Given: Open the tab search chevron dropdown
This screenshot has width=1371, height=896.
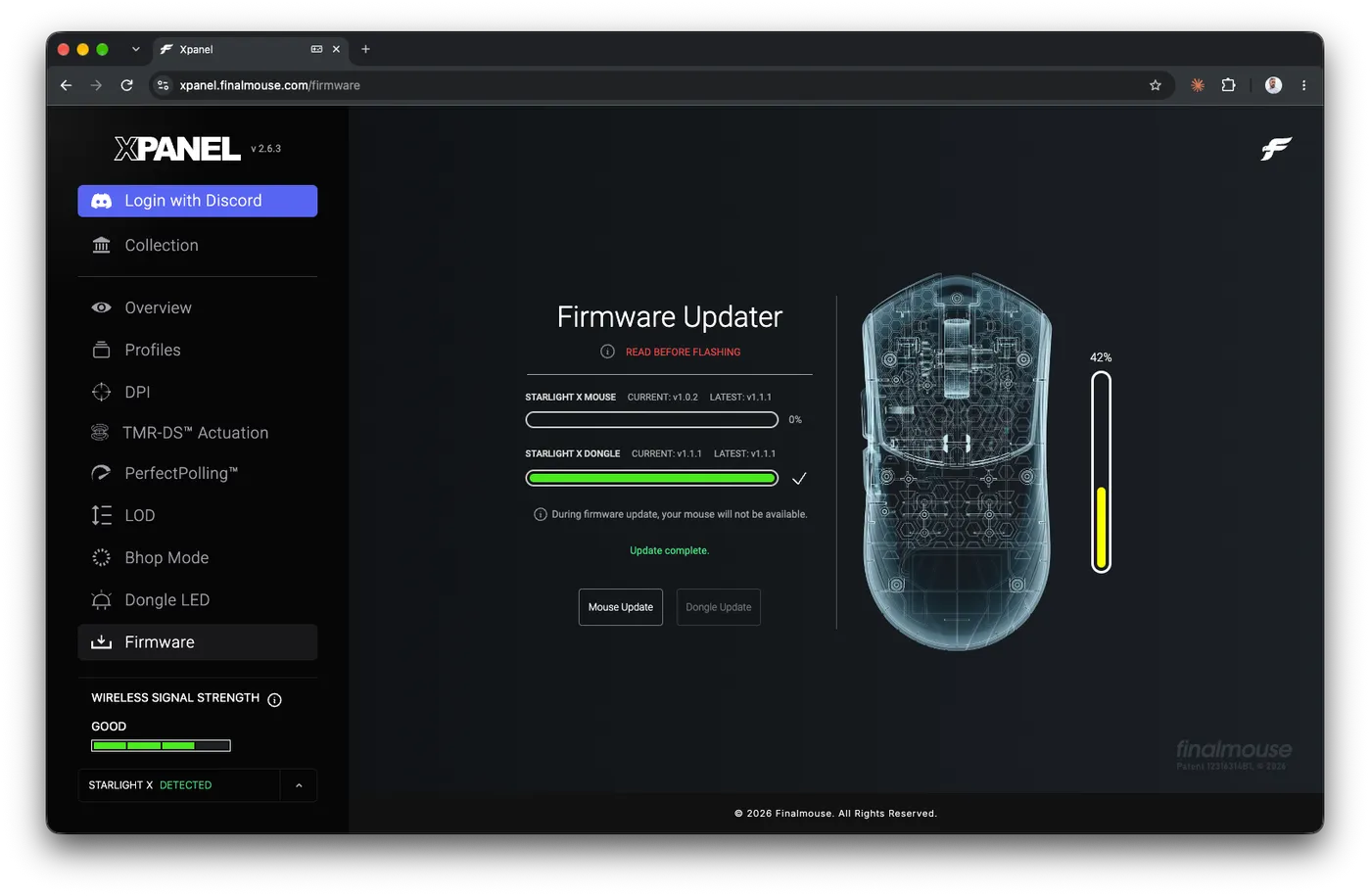Looking at the screenshot, I should tap(135, 49).
